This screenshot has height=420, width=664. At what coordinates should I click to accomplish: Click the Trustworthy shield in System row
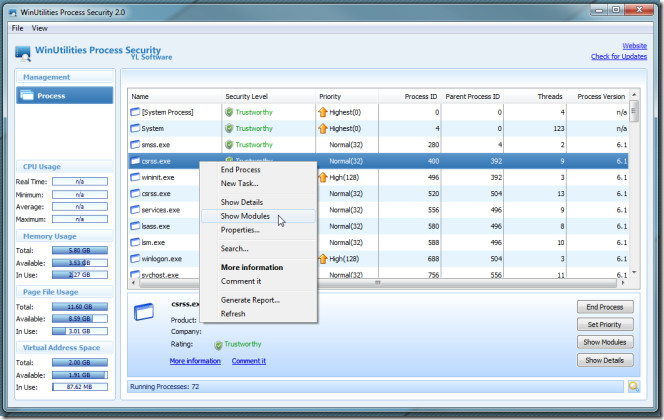229,128
